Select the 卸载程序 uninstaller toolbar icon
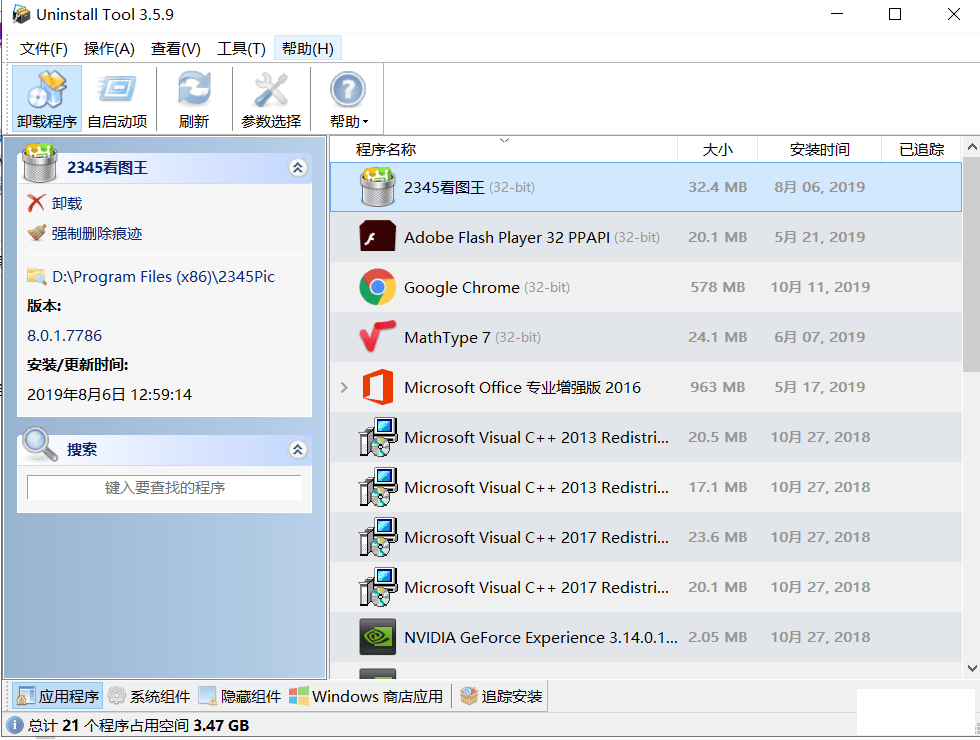This screenshot has width=980, height=740. tap(47, 98)
